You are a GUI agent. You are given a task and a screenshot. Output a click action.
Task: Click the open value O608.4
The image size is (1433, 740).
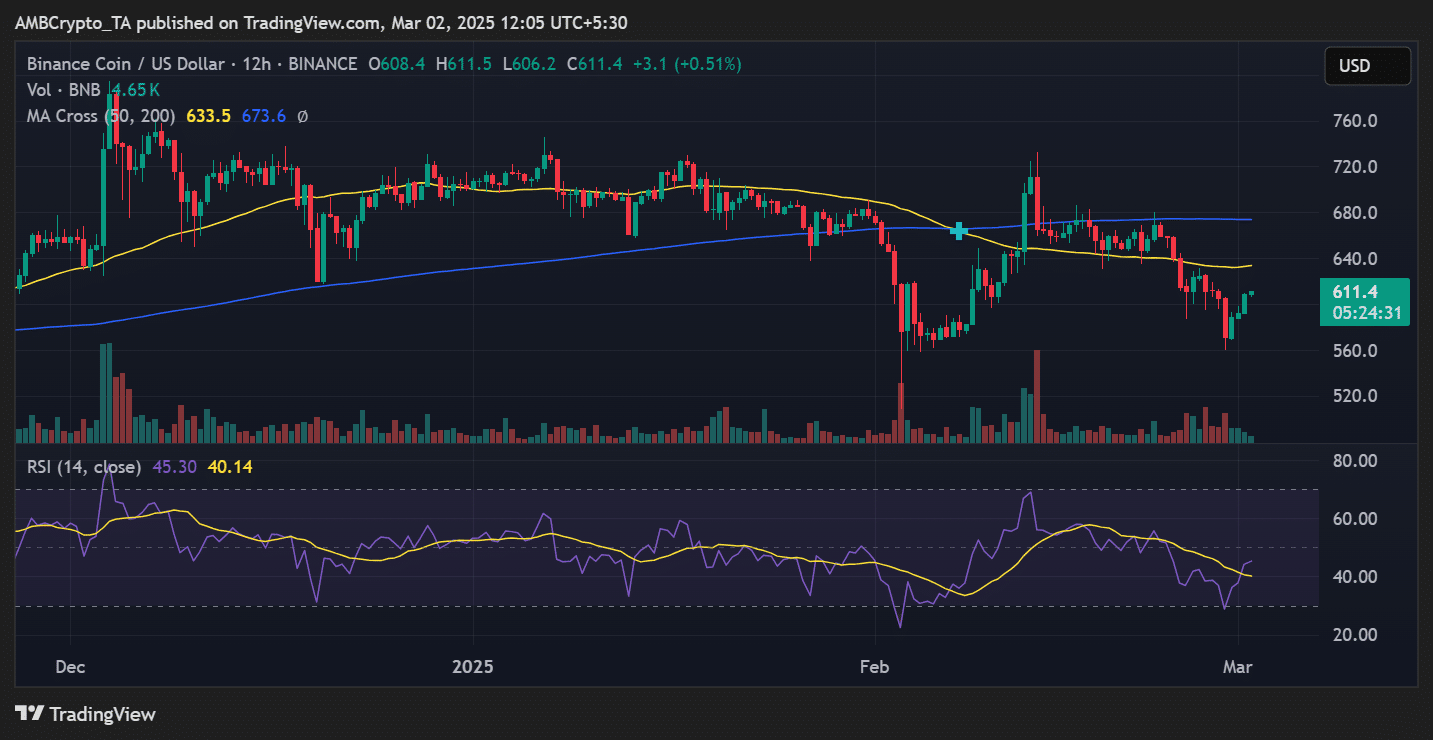pyautogui.click(x=396, y=64)
